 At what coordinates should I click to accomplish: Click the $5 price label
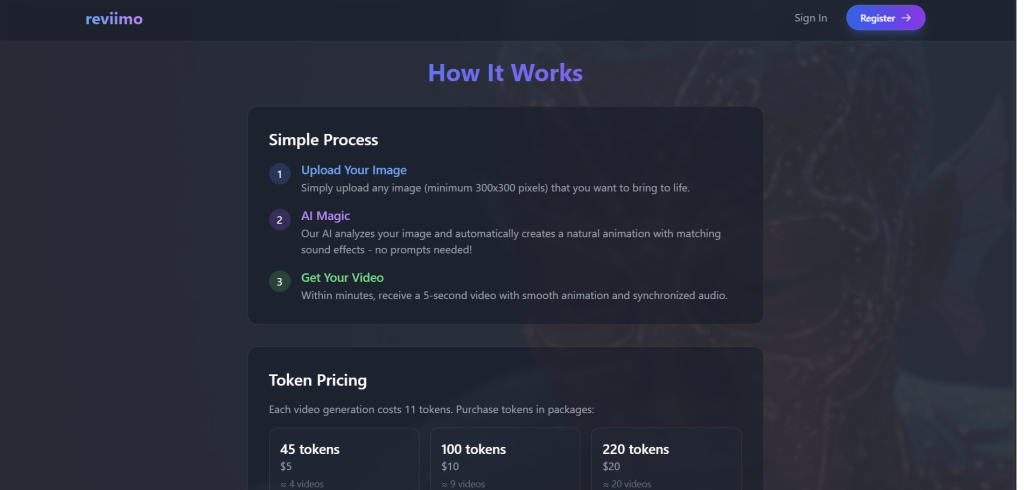pyautogui.click(x=286, y=467)
